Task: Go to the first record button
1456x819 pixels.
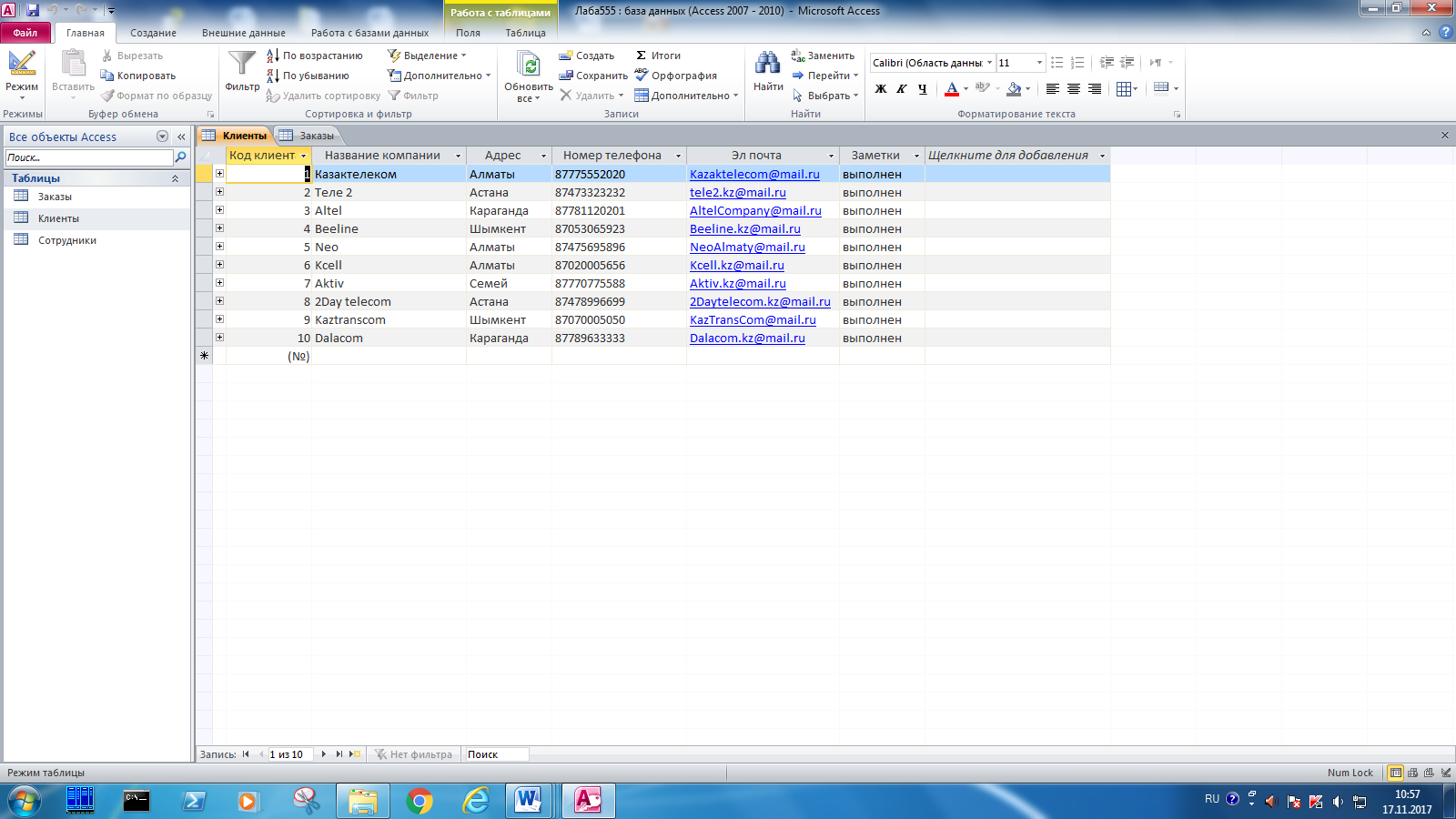Action: point(246,754)
